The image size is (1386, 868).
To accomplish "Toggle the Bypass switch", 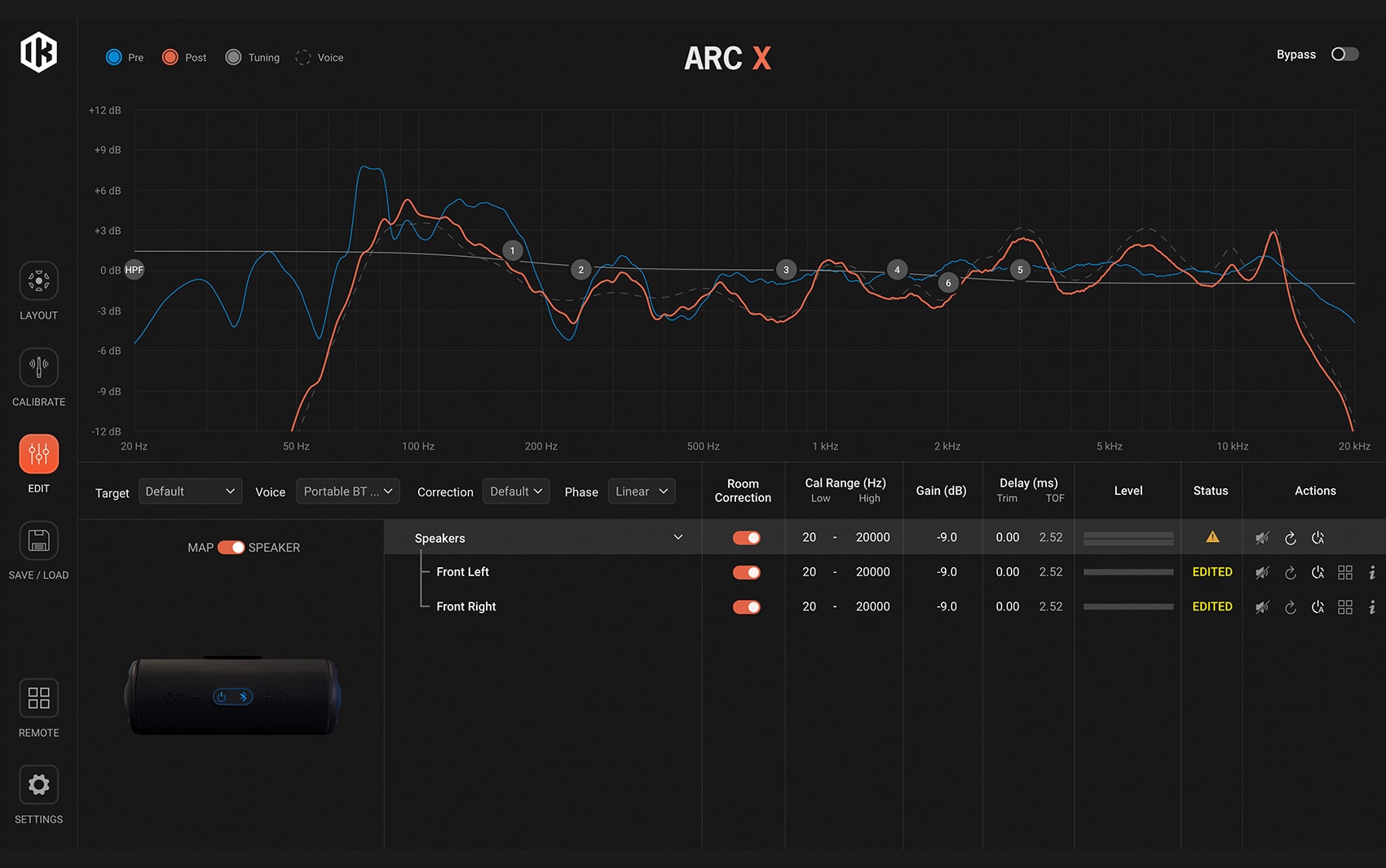I will [x=1344, y=55].
